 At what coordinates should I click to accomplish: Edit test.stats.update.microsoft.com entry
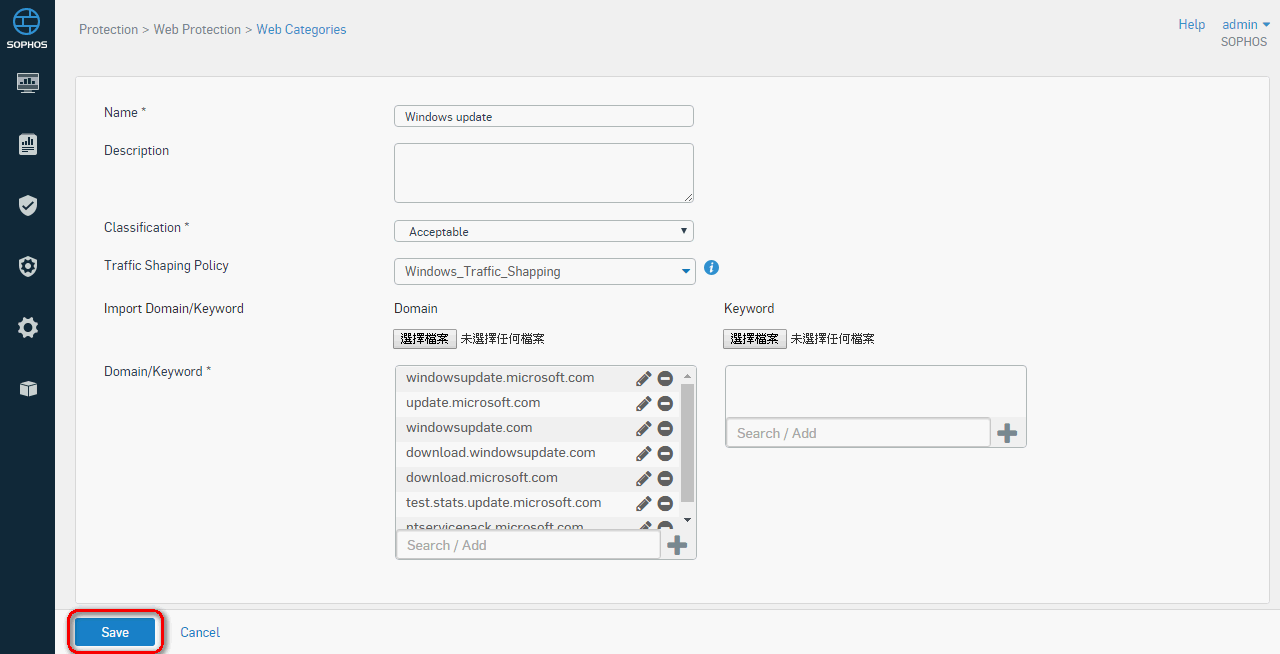(644, 503)
